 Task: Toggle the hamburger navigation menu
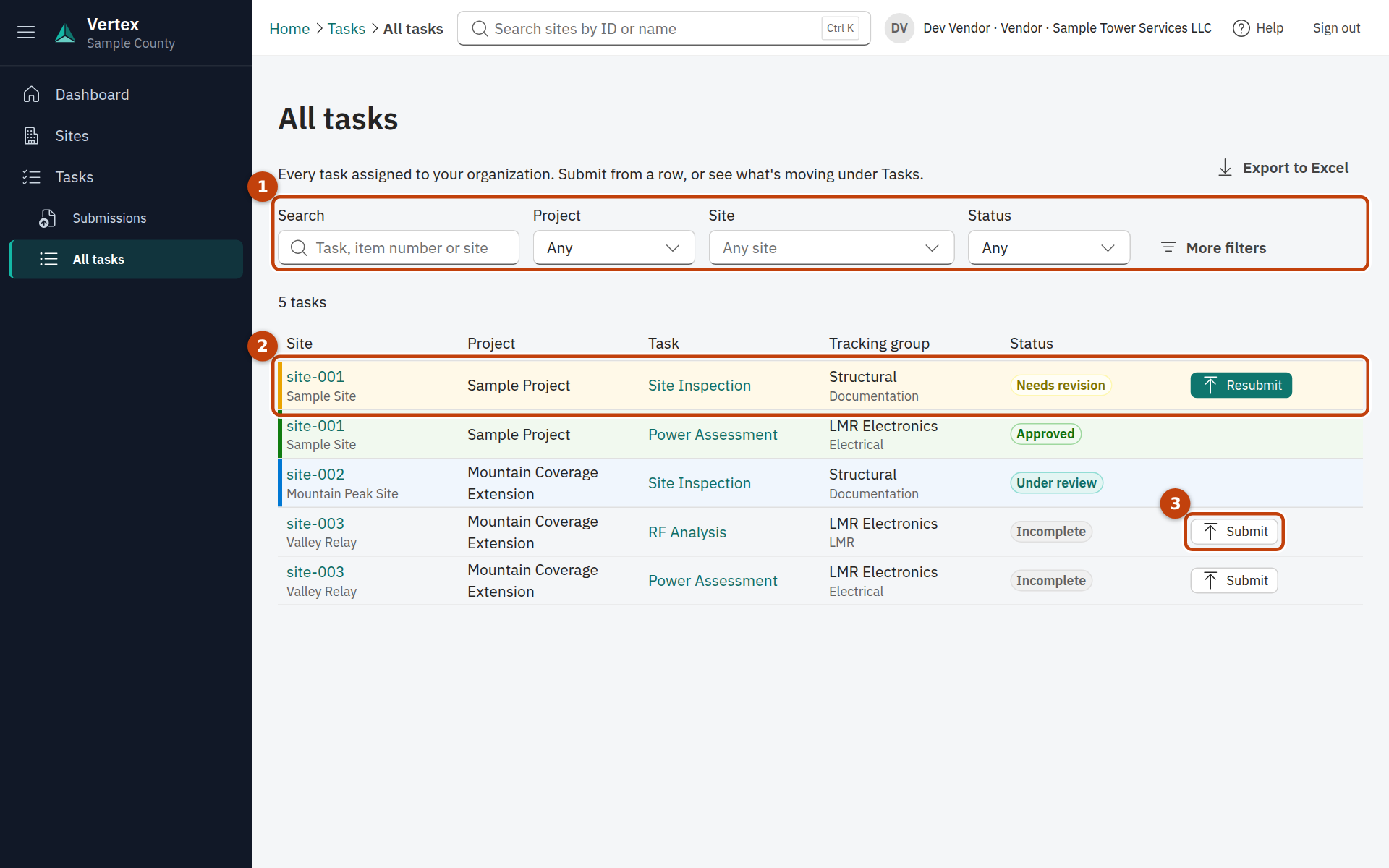(26, 32)
